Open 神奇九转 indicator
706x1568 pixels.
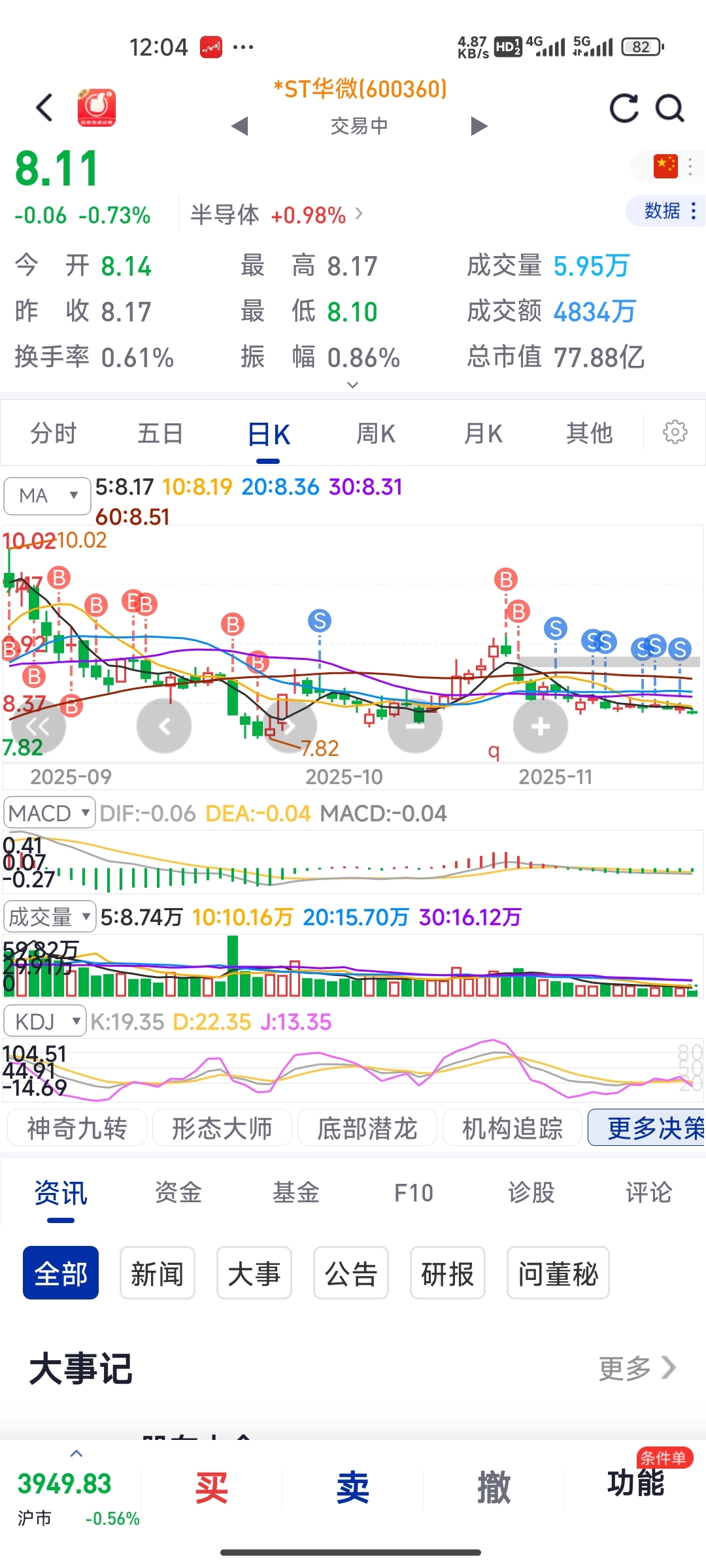click(77, 1128)
